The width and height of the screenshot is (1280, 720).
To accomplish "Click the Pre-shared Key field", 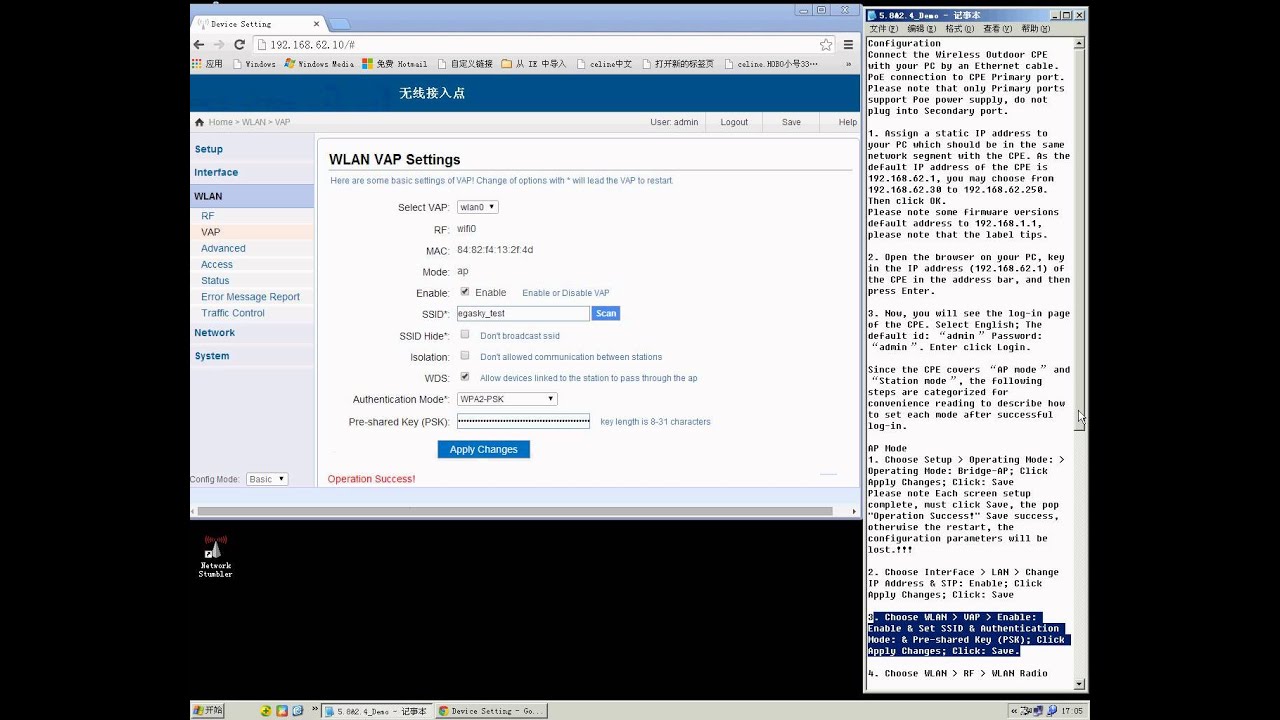I will tap(523, 421).
